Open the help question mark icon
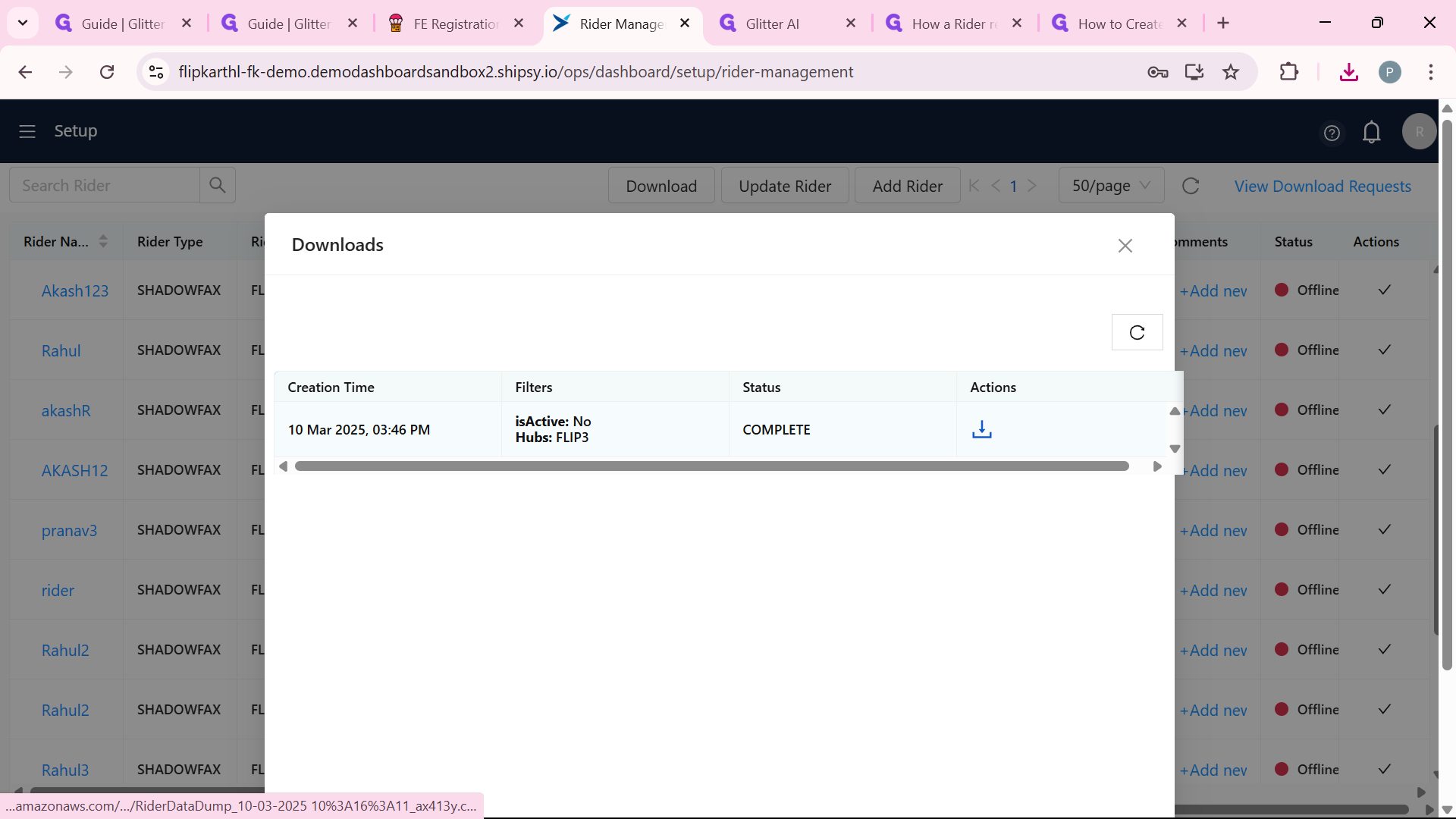Image resolution: width=1456 pixels, height=819 pixels. pos(1332,133)
